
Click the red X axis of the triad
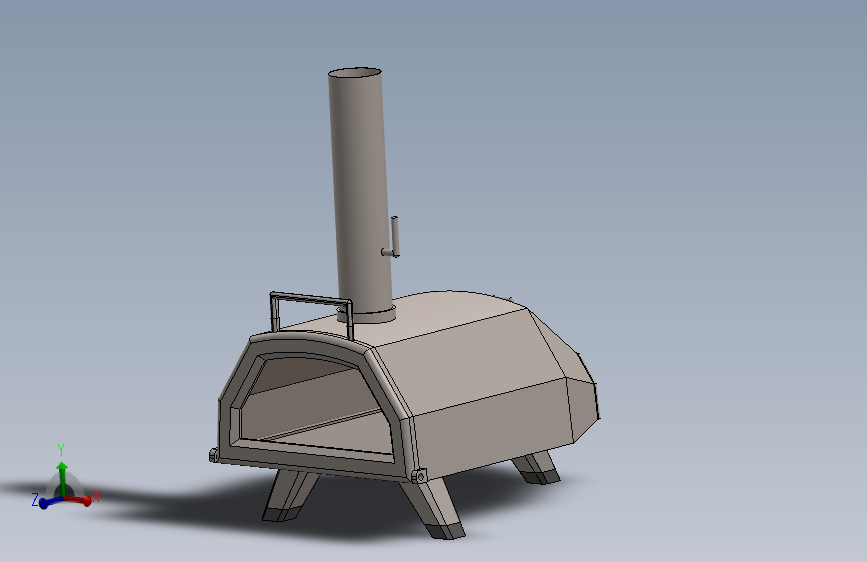[79, 500]
